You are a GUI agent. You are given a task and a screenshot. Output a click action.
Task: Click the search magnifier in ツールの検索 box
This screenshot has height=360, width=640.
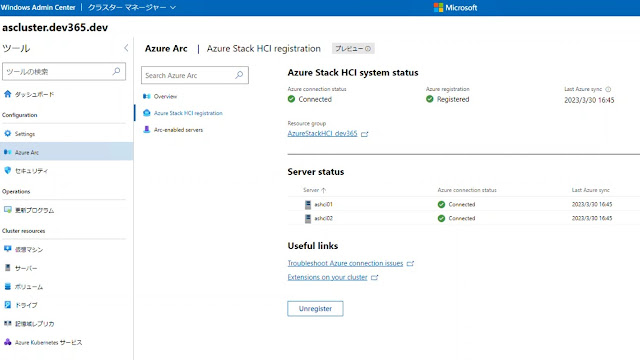tap(116, 71)
